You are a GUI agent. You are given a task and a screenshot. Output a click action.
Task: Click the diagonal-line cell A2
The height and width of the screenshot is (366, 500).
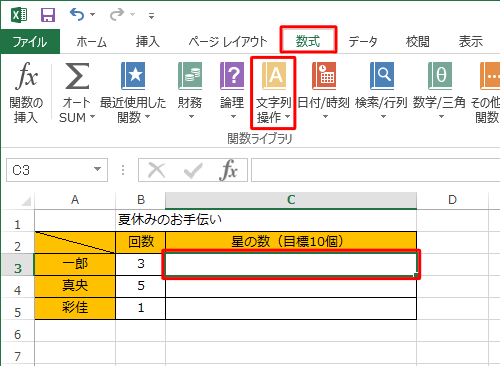pyautogui.click(x=75, y=242)
